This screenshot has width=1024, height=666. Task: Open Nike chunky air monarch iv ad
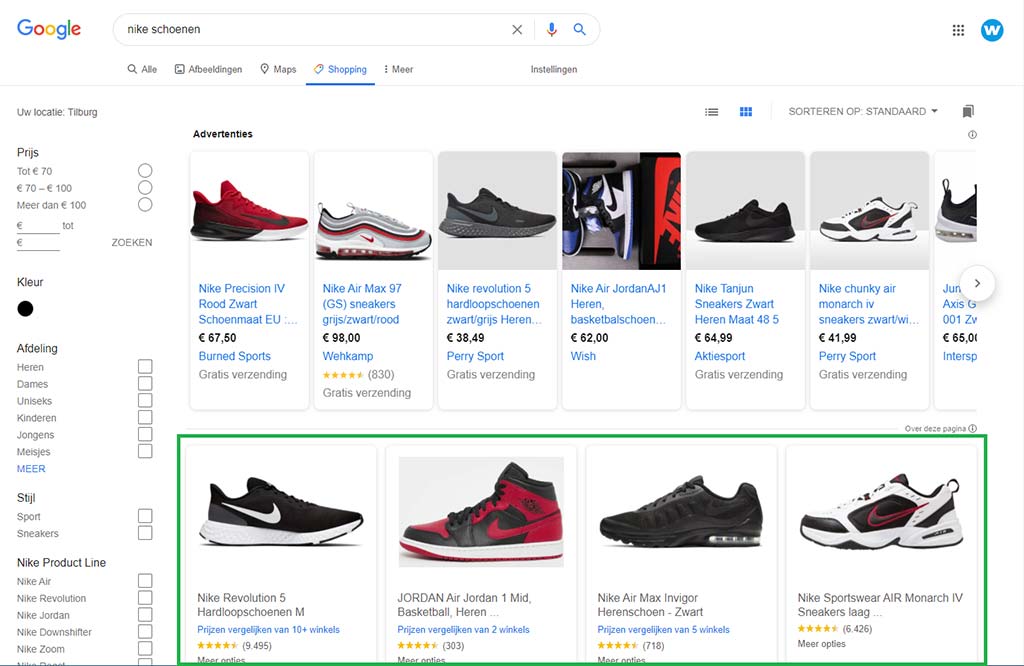[x=869, y=304]
